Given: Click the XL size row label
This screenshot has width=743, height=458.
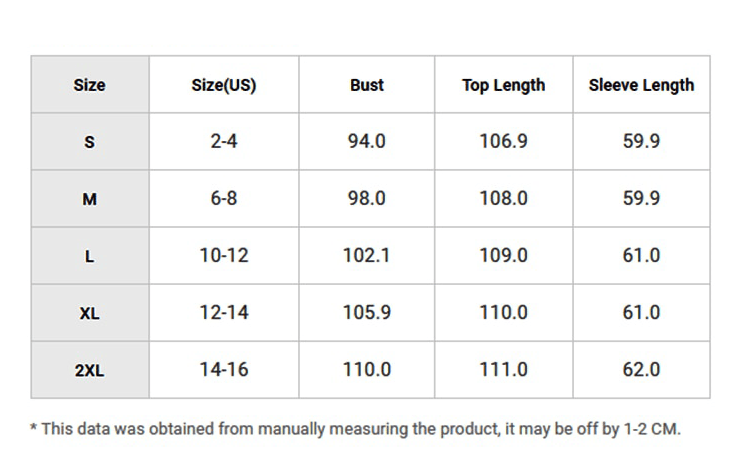Looking at the screenshot, I should (90, 313).
